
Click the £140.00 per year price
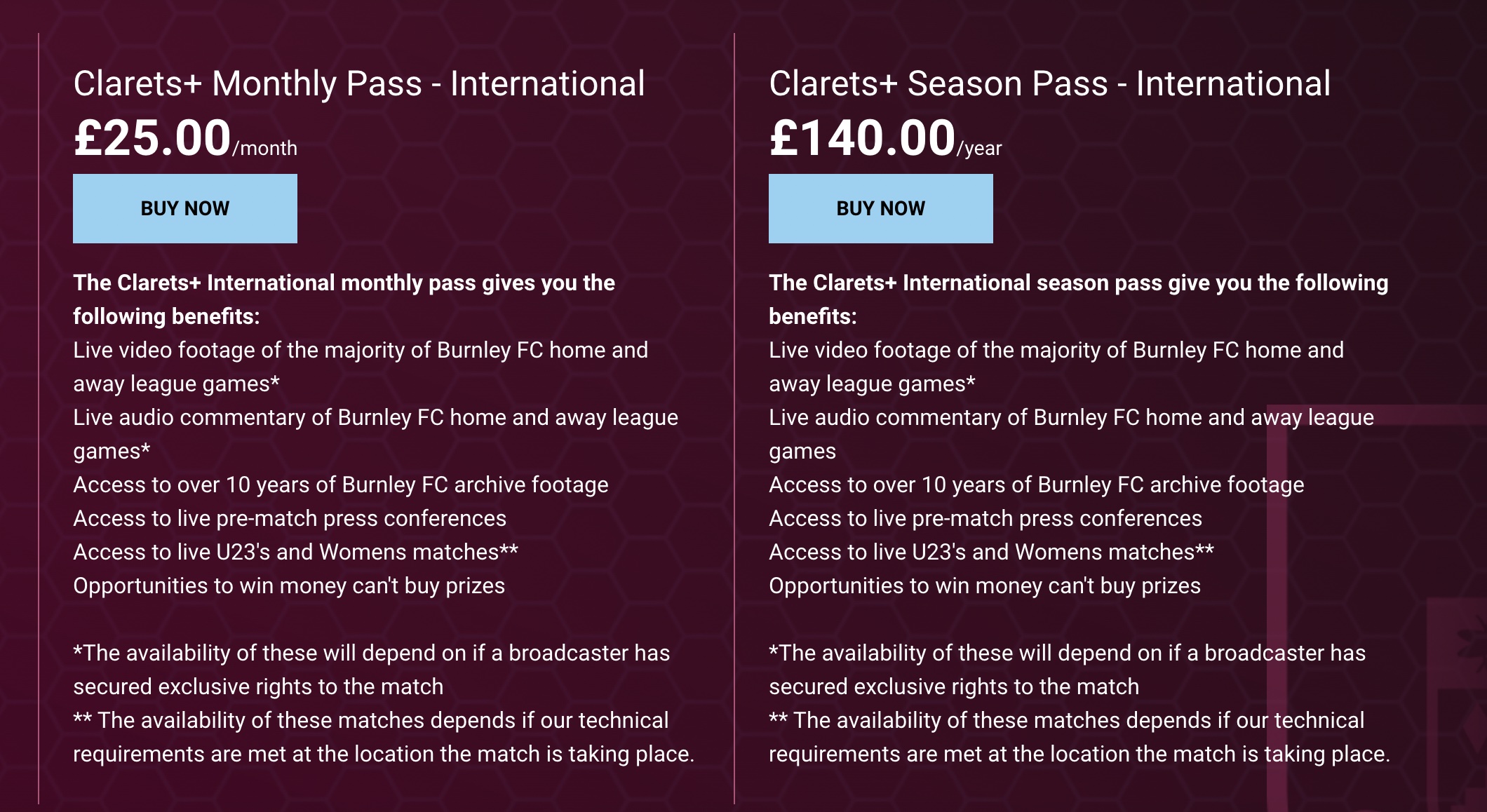[885, 138]
